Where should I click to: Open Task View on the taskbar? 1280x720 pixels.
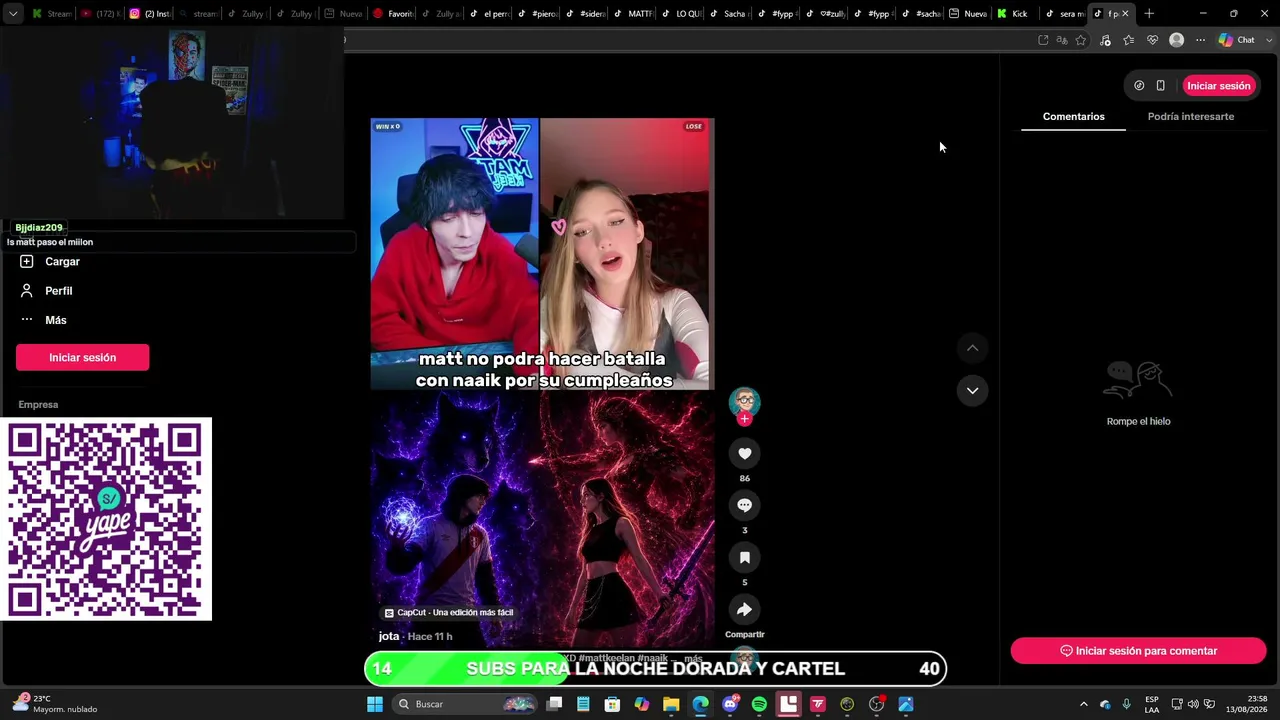coord(555,704)
